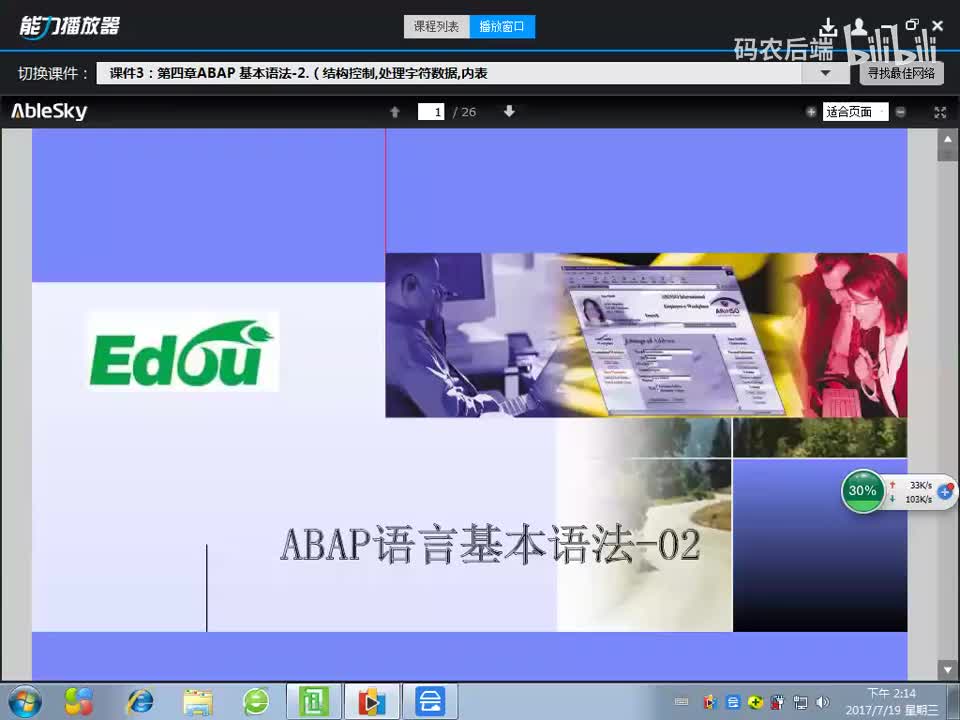This screenshot has height=720, width=960.
Task: Enter fullscreen with the expand icon
Action: point(940,112)
